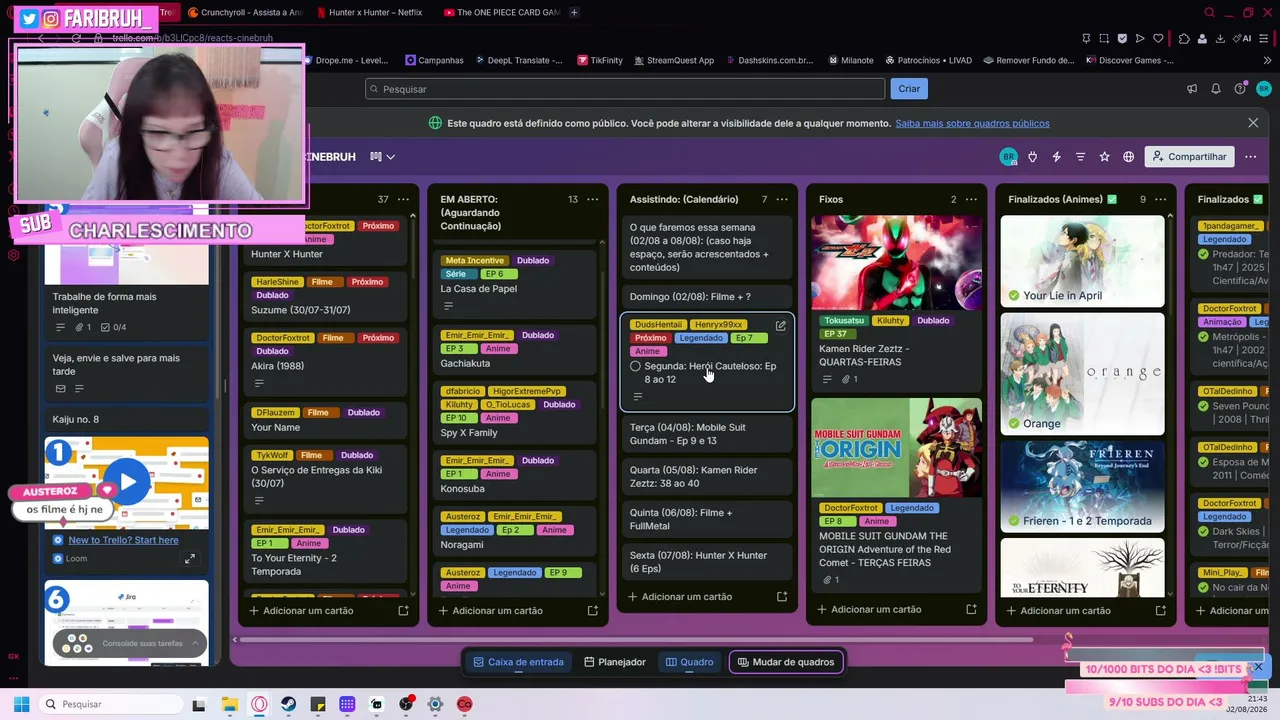Dismiss the public board banner
Screen dimensions: 1280x720
[x=1253, y=123]
